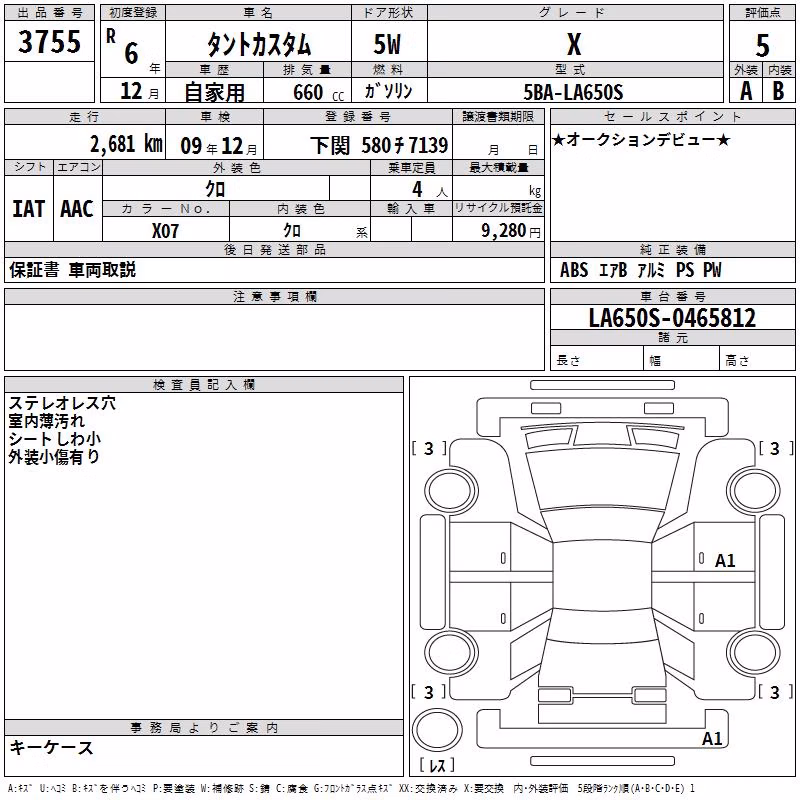Click the sales point ★オークションデビュー★
Screen dimensions: 800x800
click(x=641, y=140)
